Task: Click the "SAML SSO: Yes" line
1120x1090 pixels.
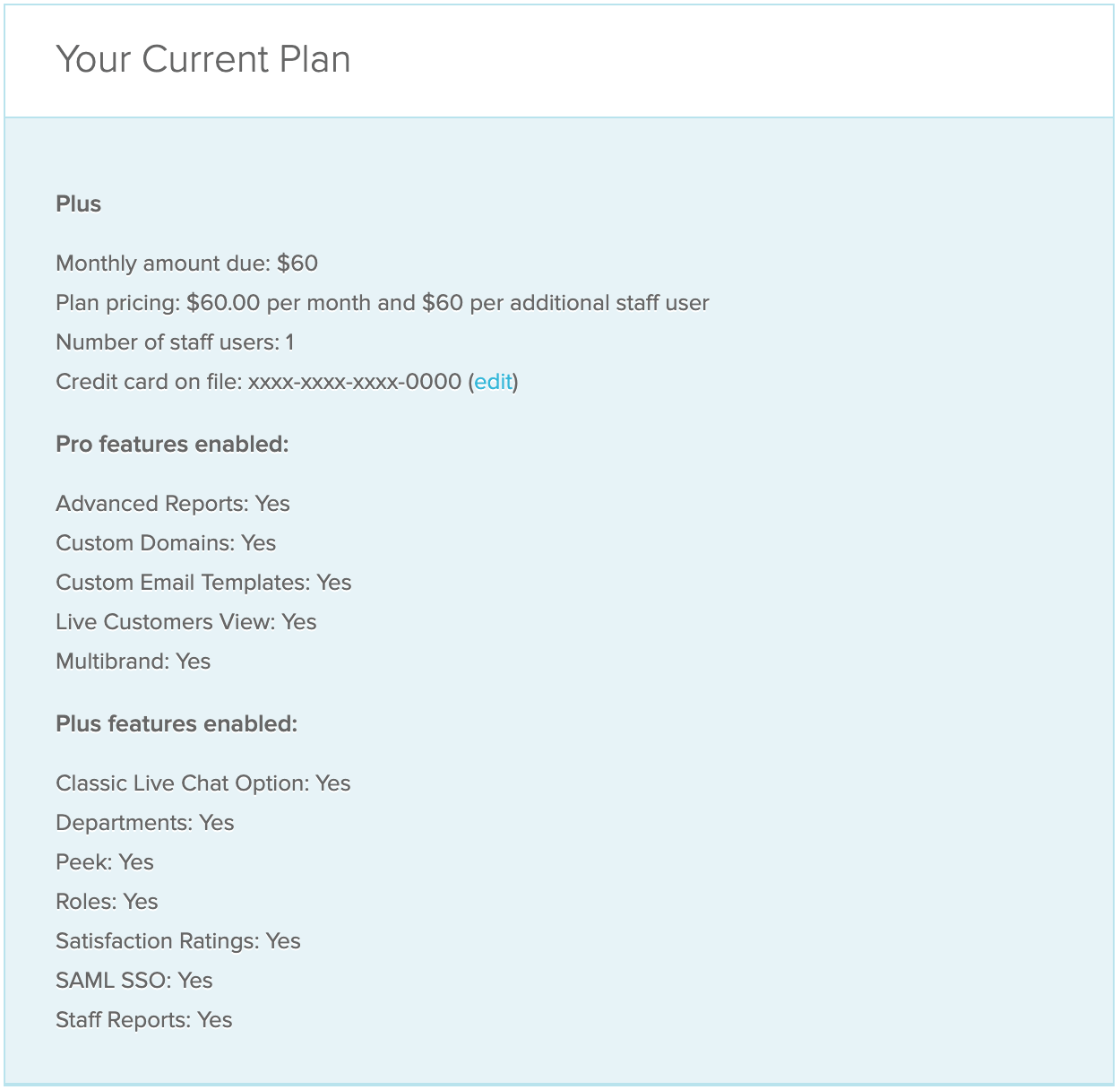Action: coord(134,981)
